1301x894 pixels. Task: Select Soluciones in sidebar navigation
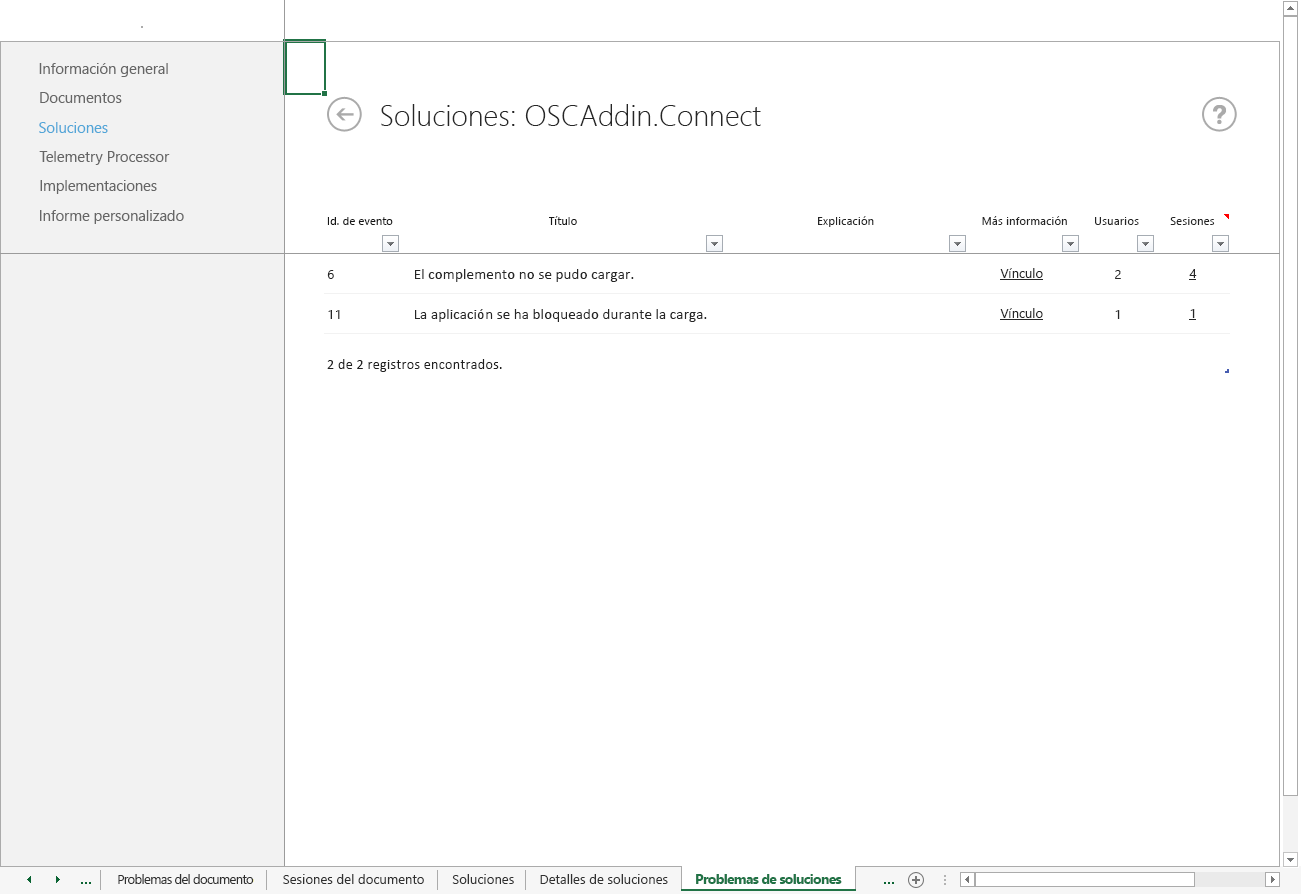pos(73,128)
